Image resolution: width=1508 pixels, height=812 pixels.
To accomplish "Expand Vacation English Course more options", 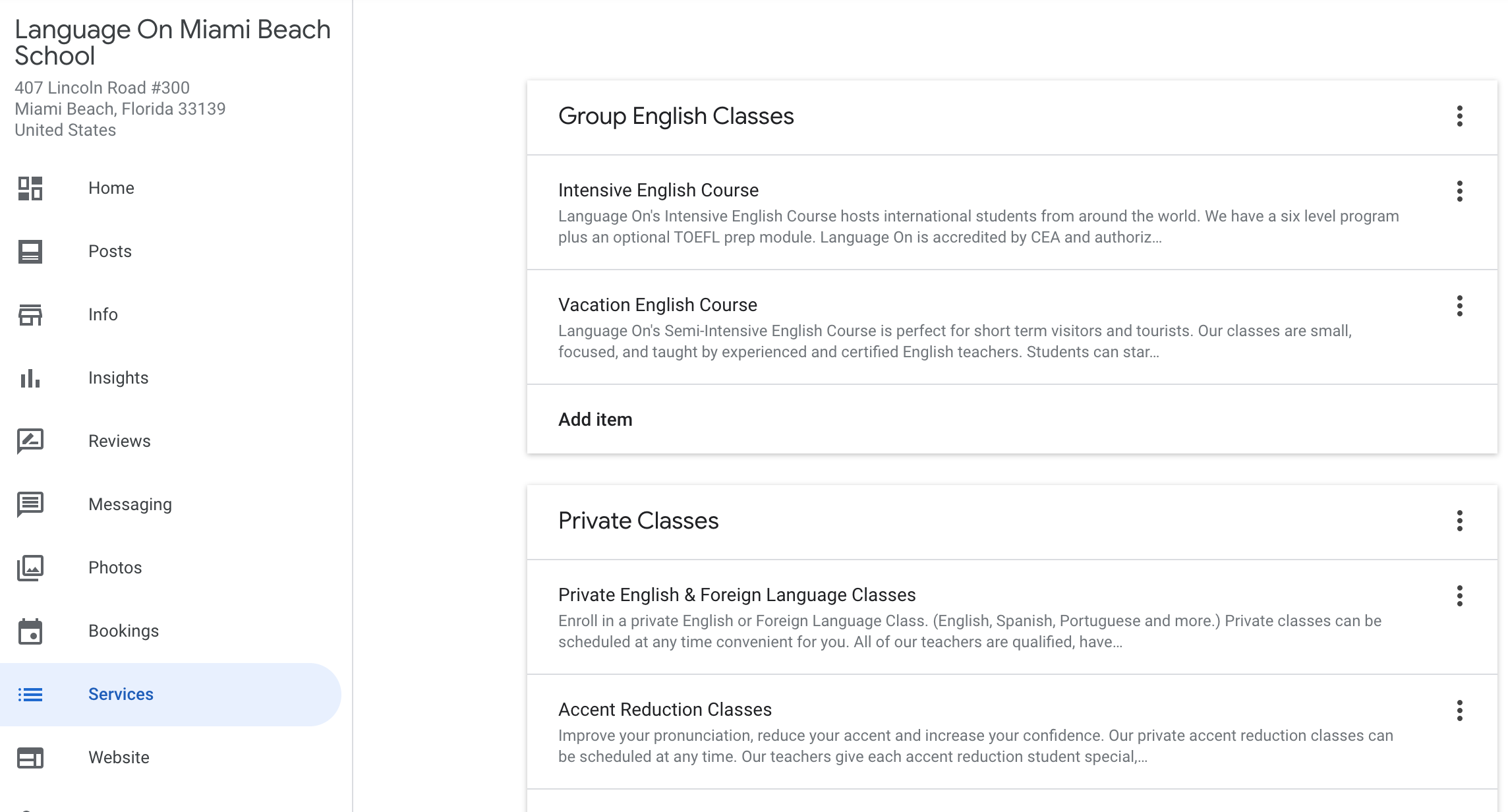I will coord(1460,306).
